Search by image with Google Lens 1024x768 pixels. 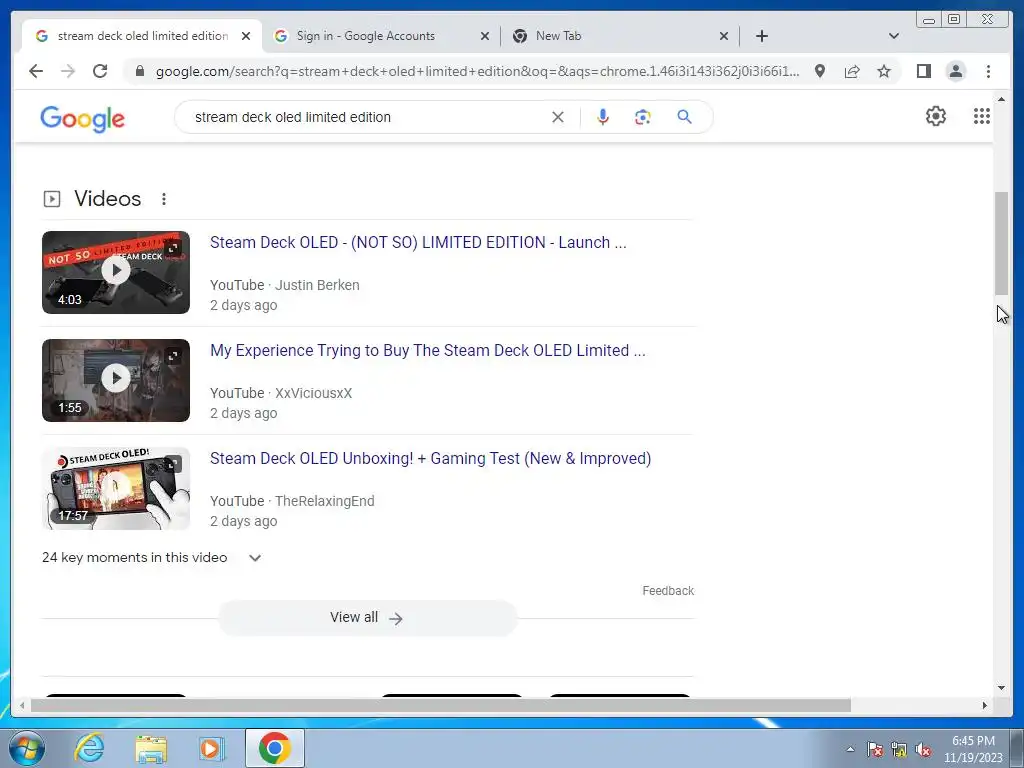[643, 117]
